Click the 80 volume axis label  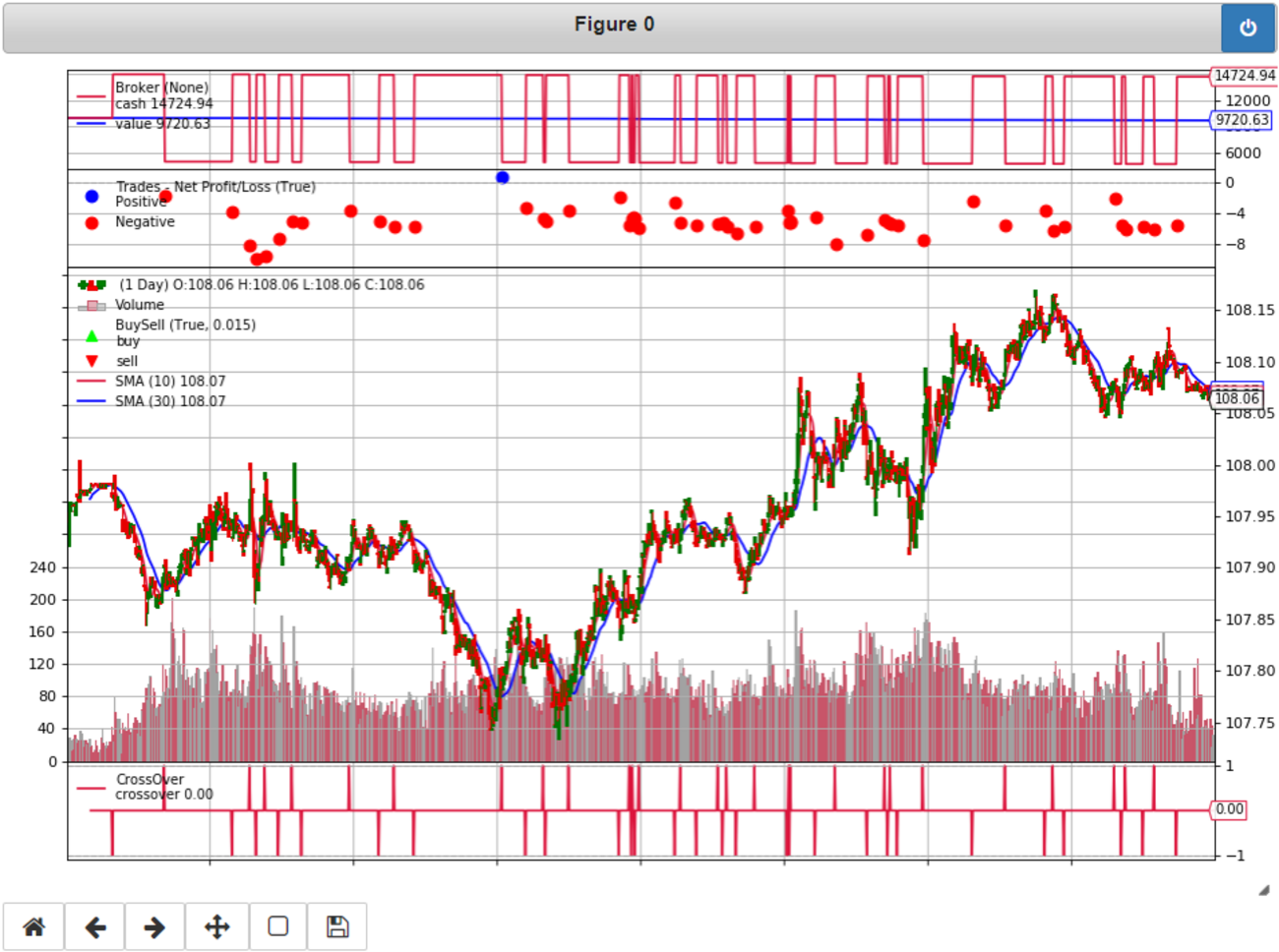(x=47, y=696)
